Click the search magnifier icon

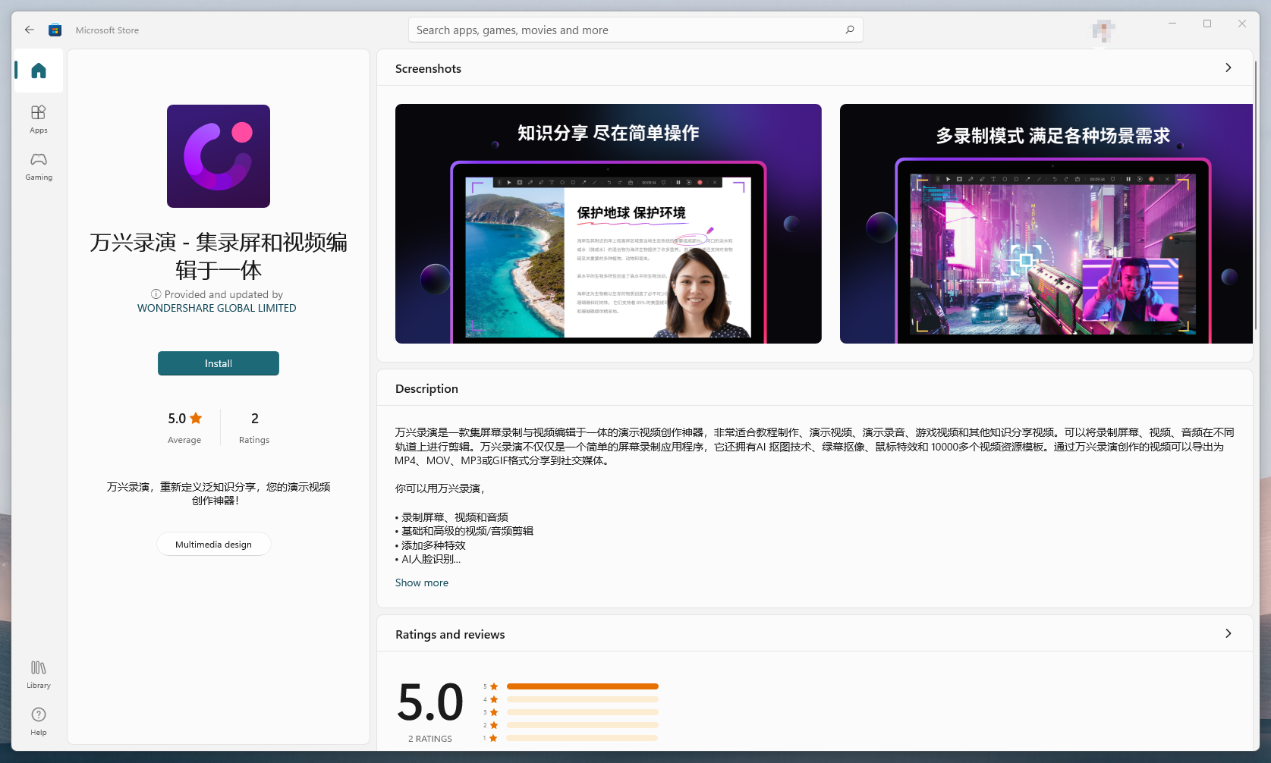pos(849,30)
